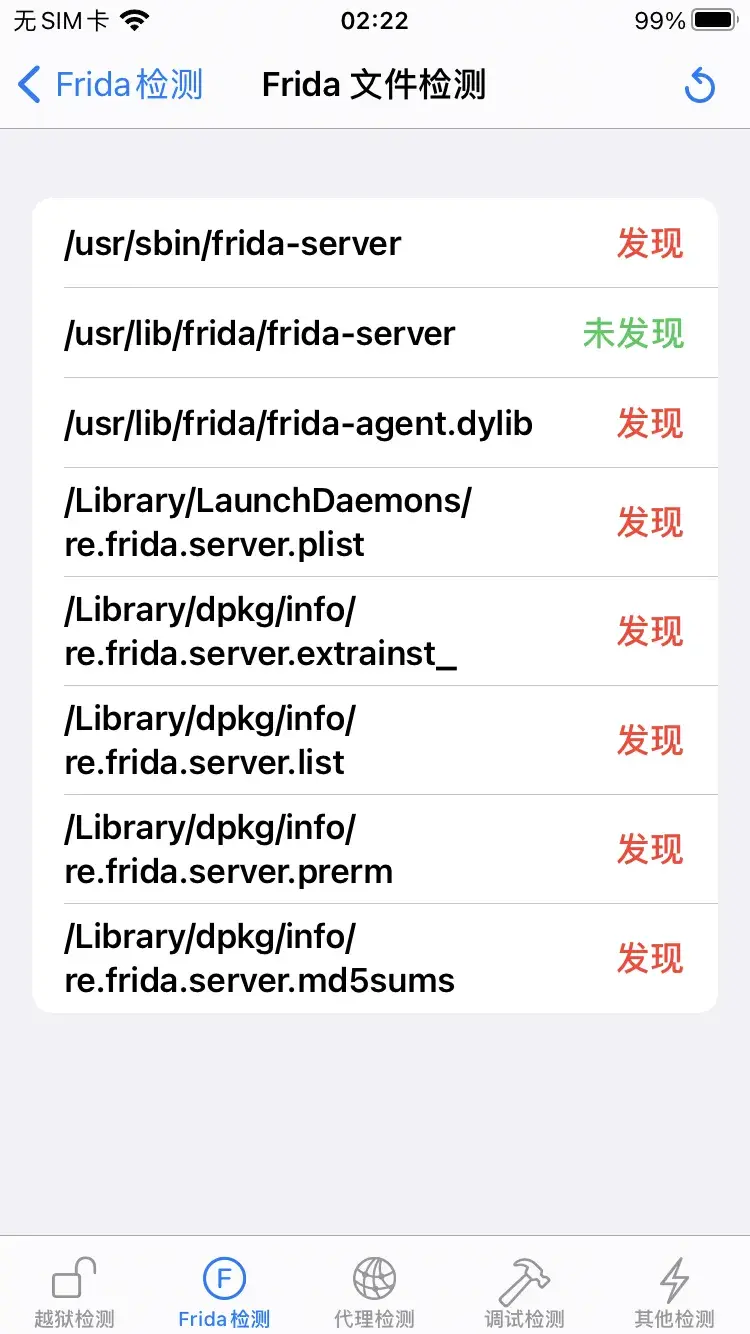Tap the Wi-Fi icon in the status bar
The width and height of the screenshot is (750, 1334).
133,20
